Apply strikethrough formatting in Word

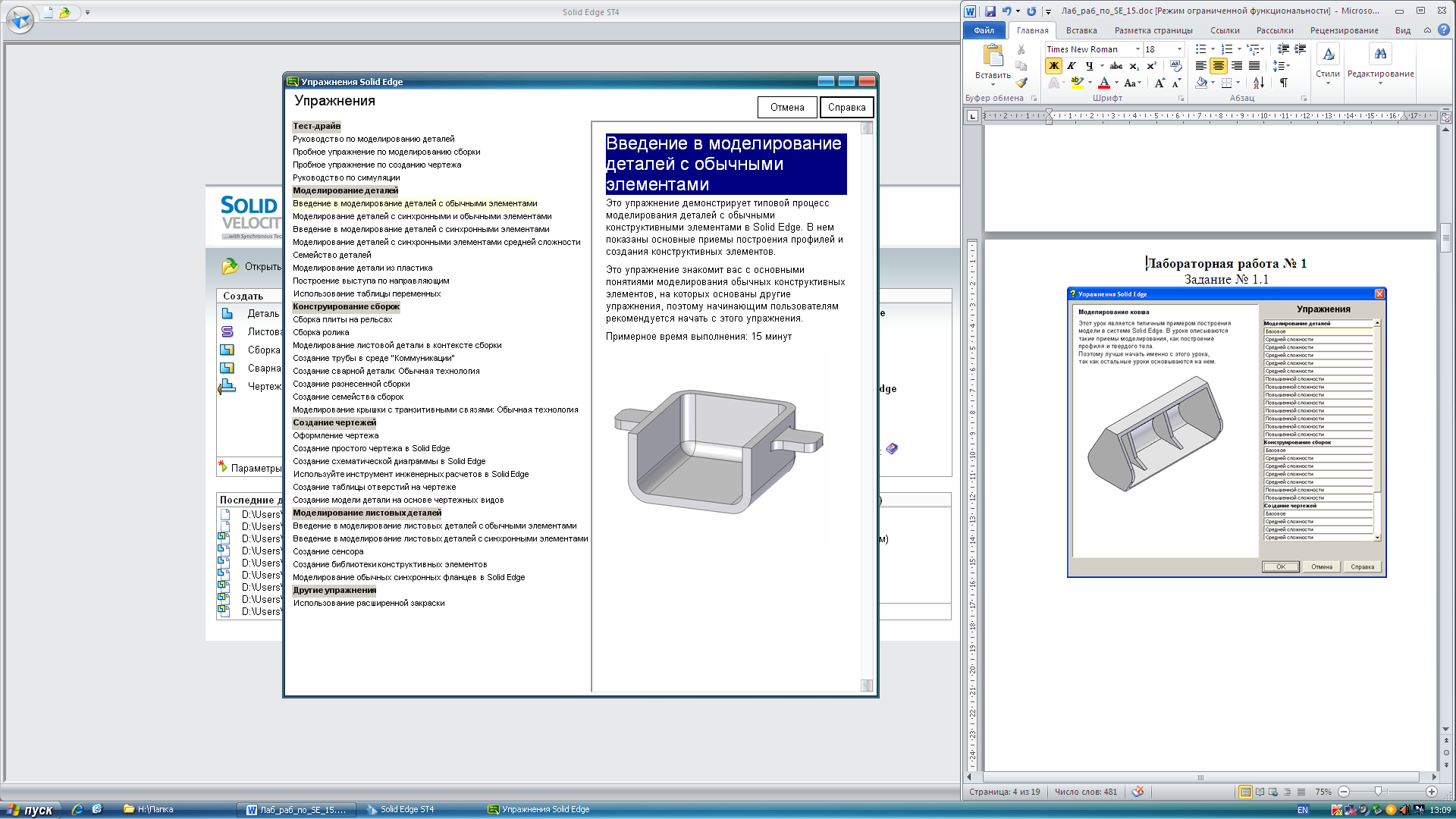(1116, 66)
